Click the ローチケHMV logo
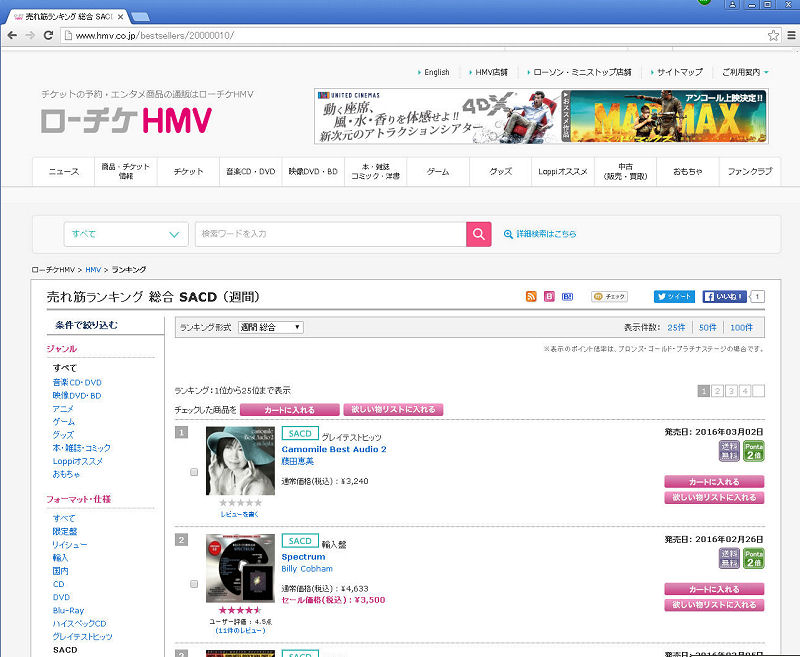The width and height of the screenshot is (800, 657). click(126, 120)
